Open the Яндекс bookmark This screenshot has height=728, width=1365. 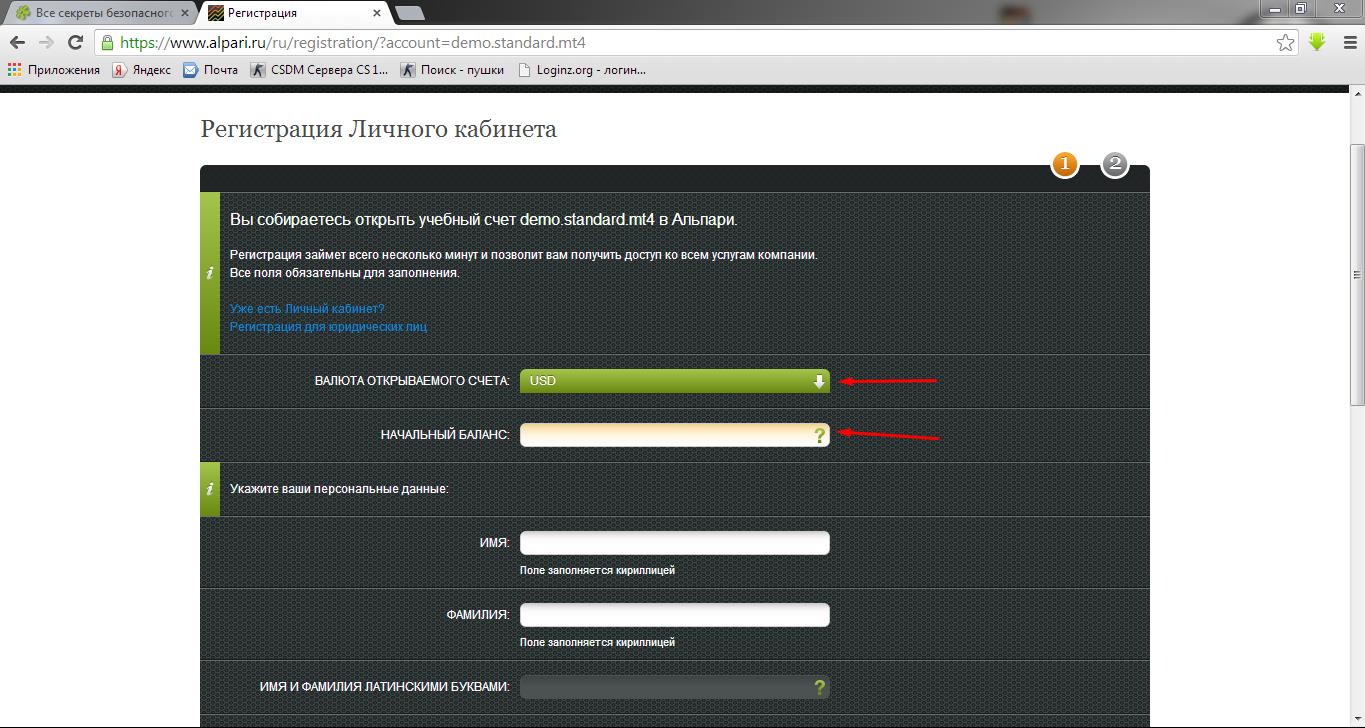pos(141,70)
